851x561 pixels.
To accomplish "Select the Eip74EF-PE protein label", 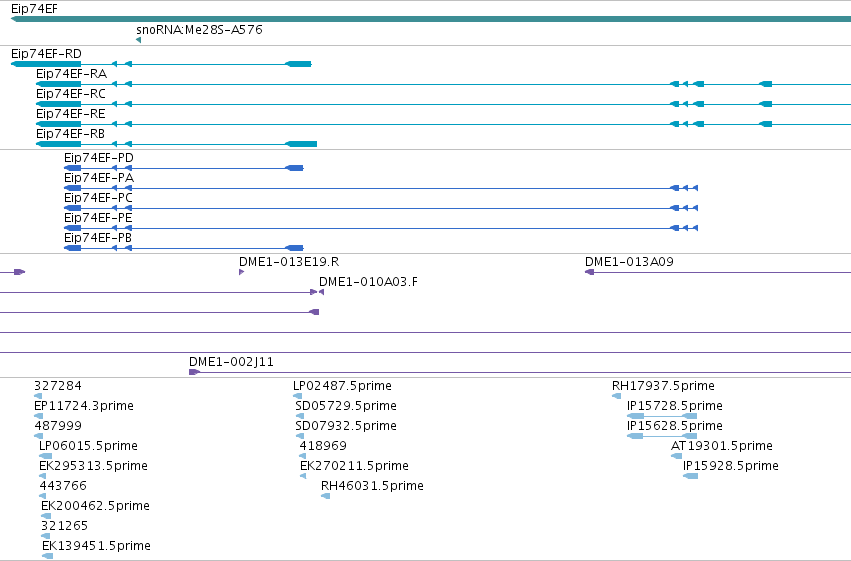I will 98,218.
